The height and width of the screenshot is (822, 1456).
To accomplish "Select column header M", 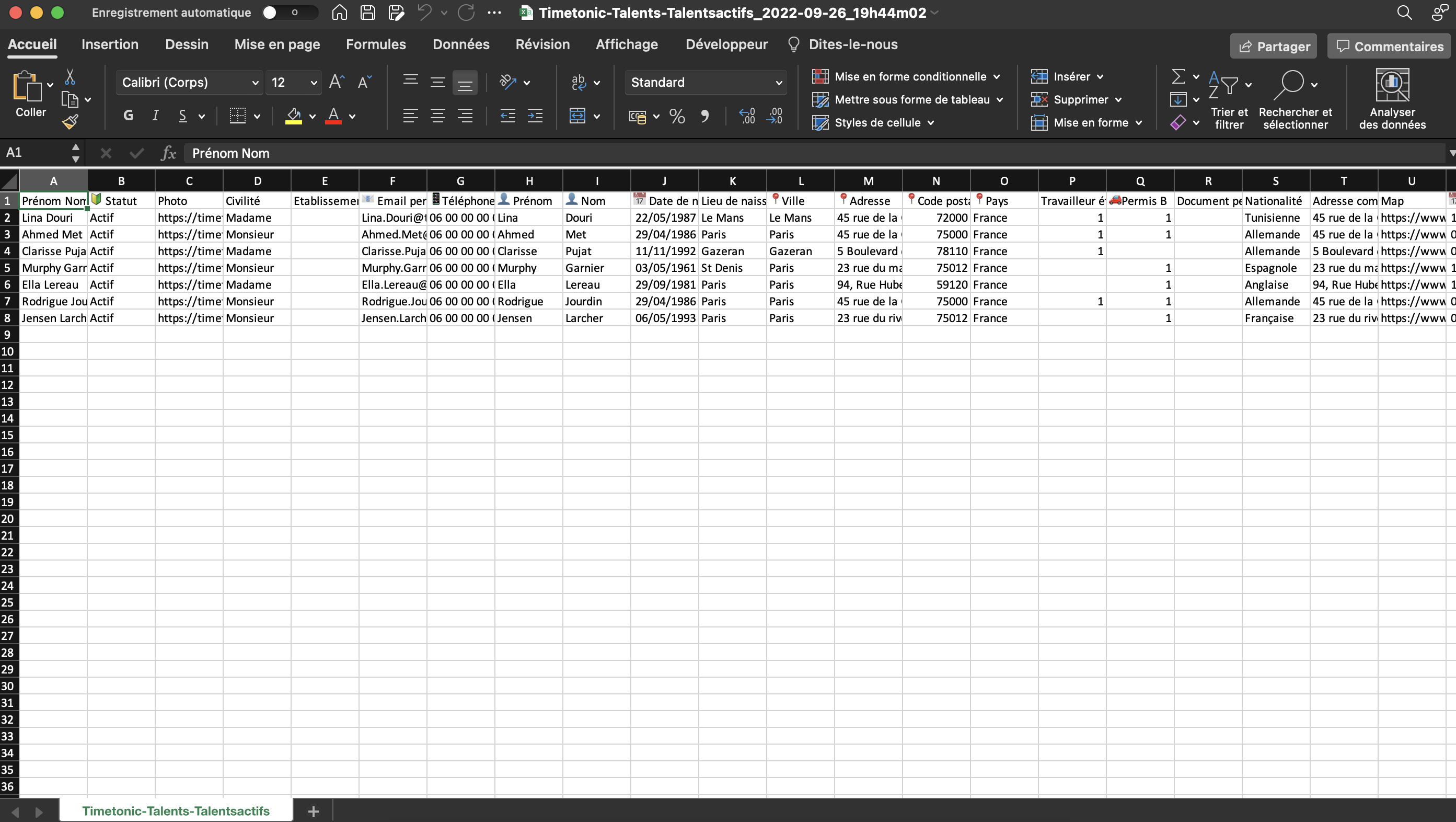I will coord(868,181).
